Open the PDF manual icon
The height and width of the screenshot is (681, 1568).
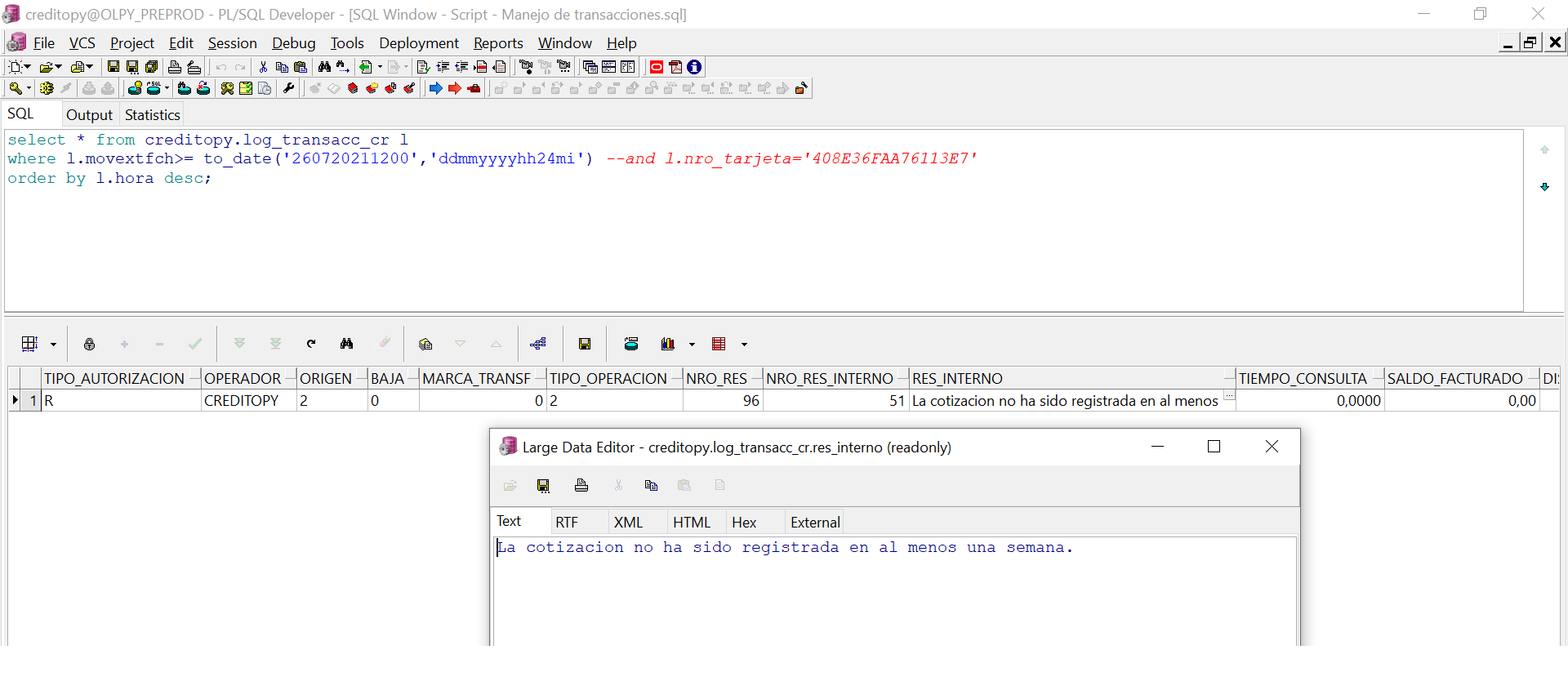click(675, 67)
